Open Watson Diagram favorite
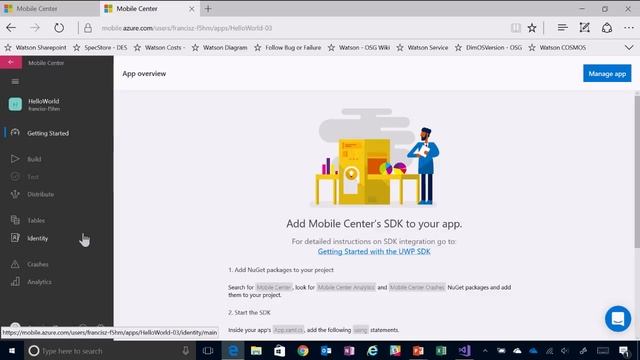This screenshot has width=640, height=360. coord(220,48)
